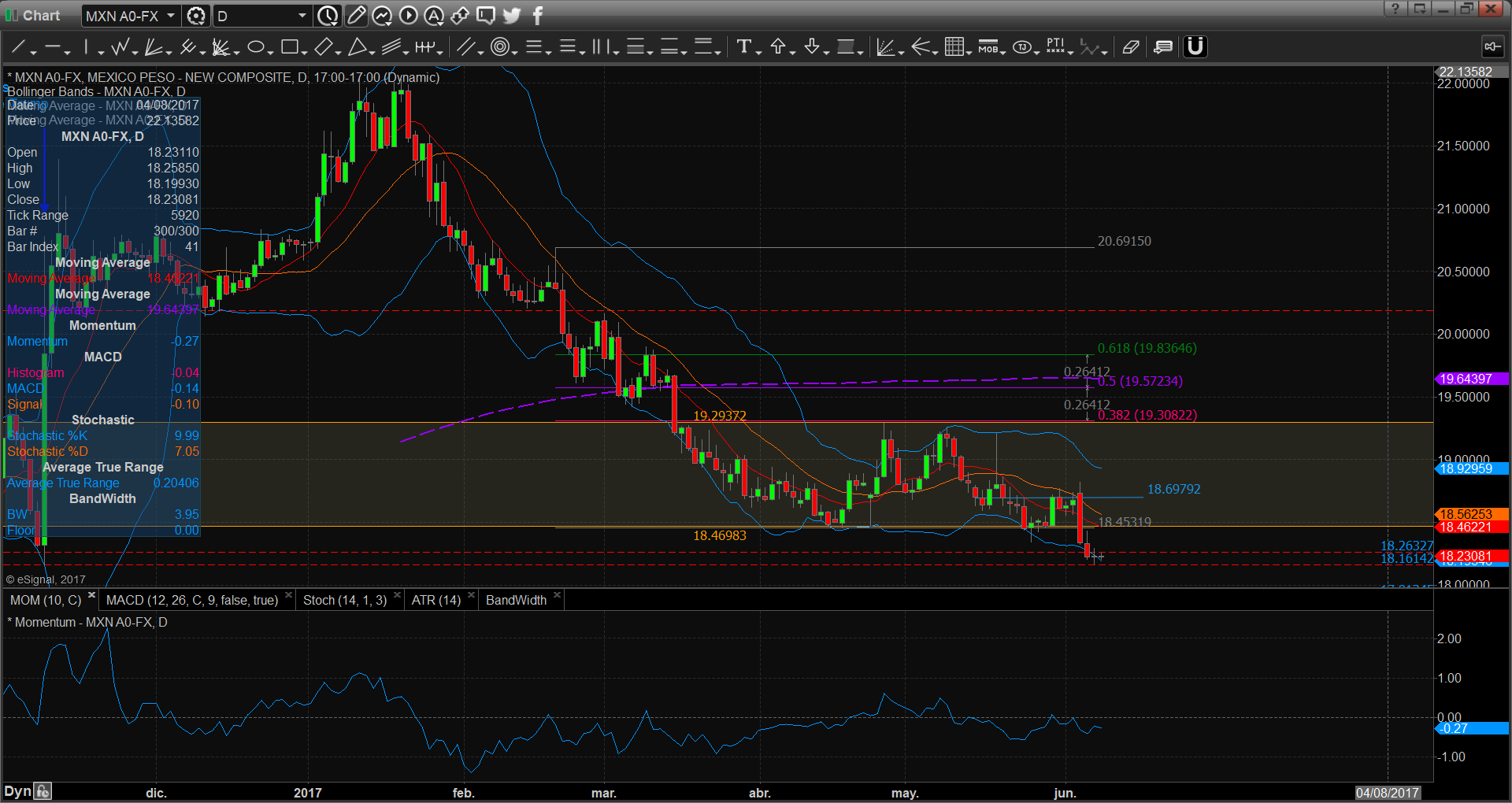Switch to the ATR (14) tab
Image resolution: width=1512 pixels, height=803 pixels.
coord(436,601)
